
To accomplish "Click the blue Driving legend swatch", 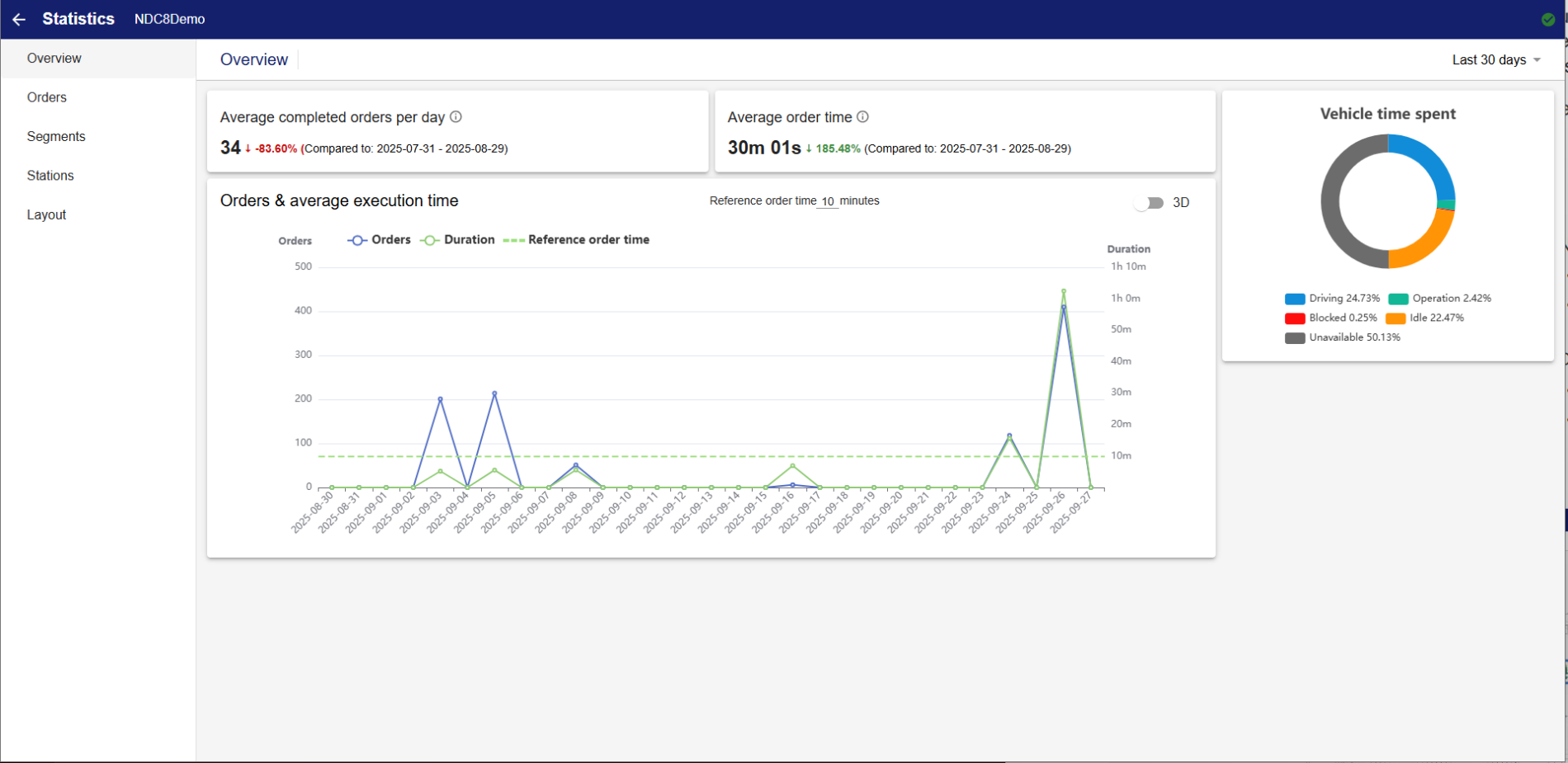I will [x=1295, y=299].
